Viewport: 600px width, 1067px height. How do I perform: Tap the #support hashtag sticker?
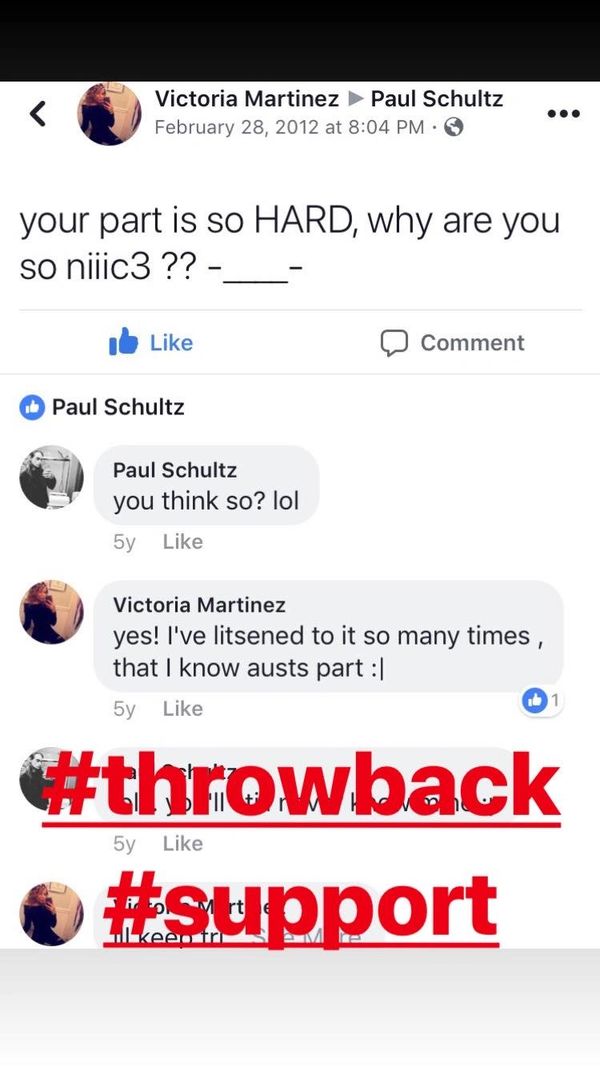[301, 908]
